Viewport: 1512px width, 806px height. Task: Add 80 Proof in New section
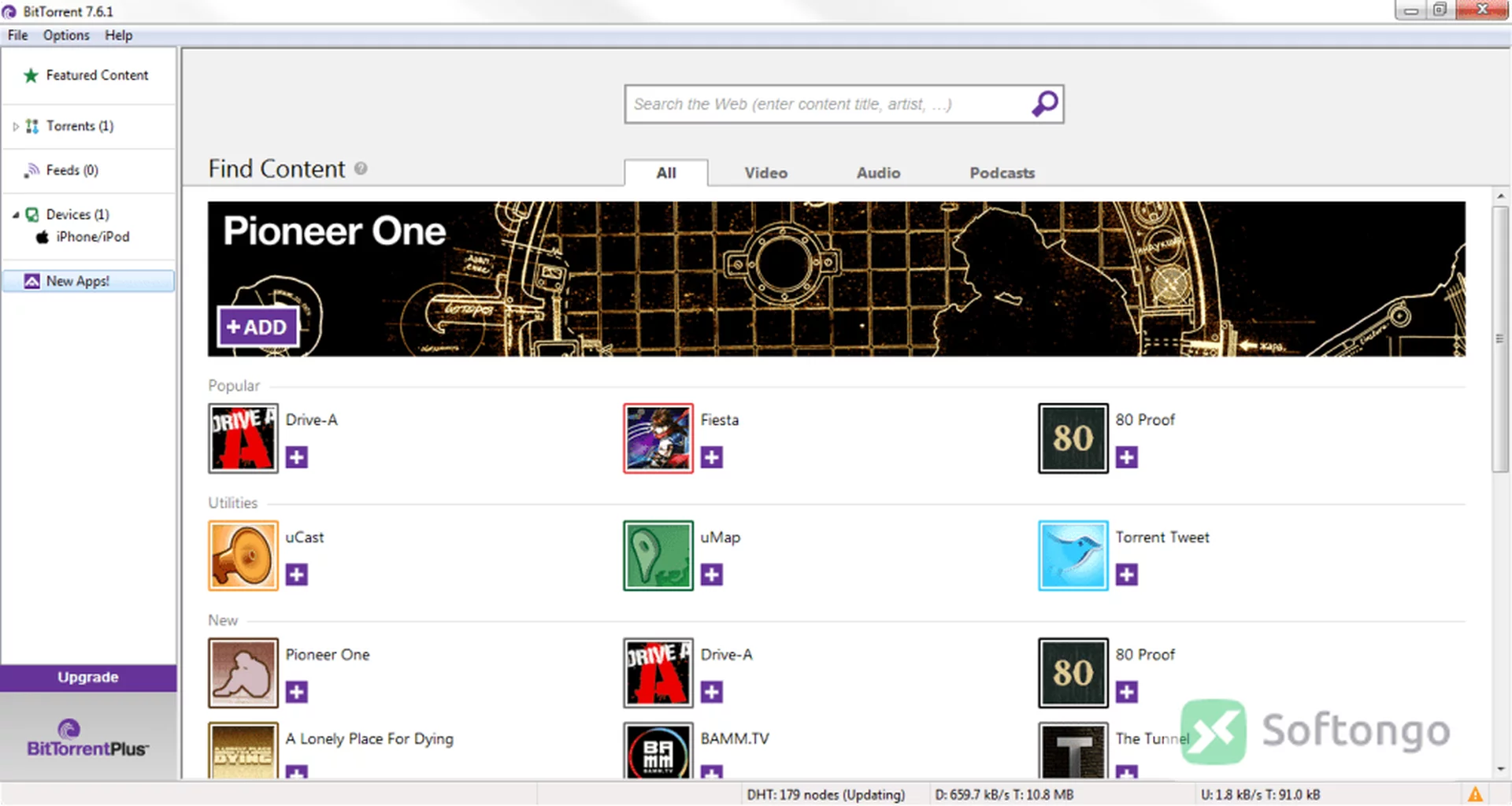click(x=1127, y=692)
